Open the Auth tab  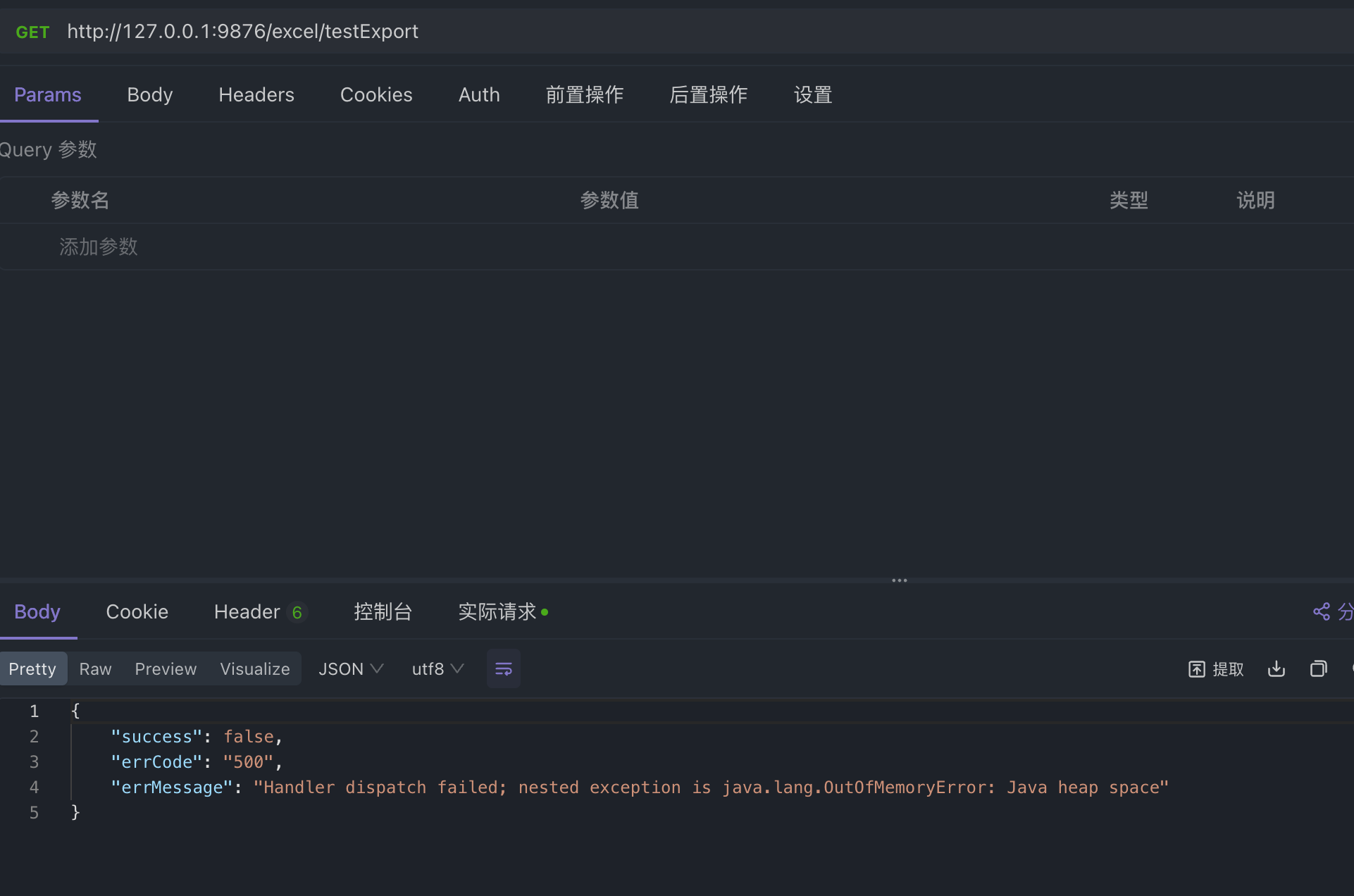(x=479, y=94)
